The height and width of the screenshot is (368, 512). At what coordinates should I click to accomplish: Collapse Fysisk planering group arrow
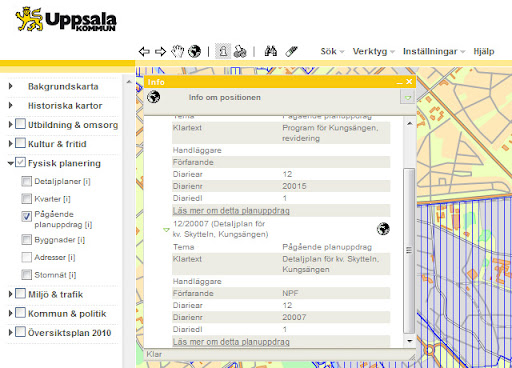[x=11, y=163]
